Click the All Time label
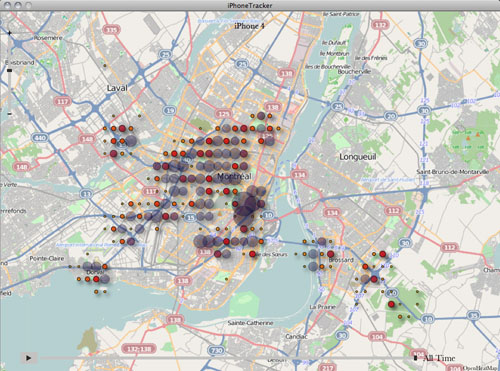 439,358
